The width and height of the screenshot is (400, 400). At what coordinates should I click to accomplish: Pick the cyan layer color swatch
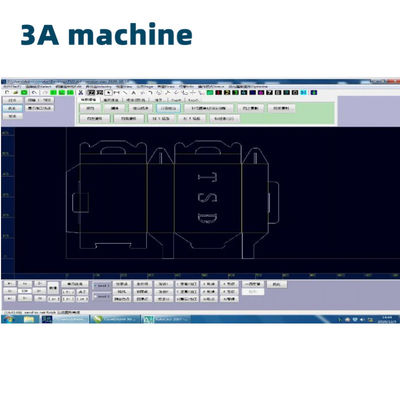point(303,93)
